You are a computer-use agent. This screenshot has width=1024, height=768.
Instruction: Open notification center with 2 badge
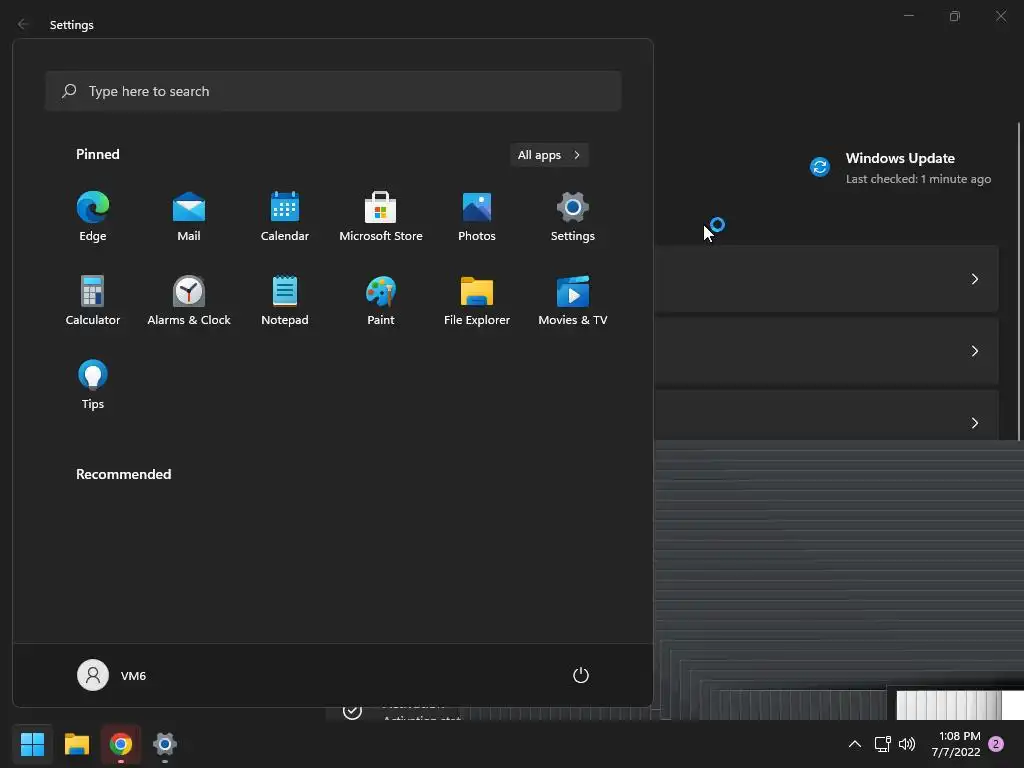coord(995,744)
